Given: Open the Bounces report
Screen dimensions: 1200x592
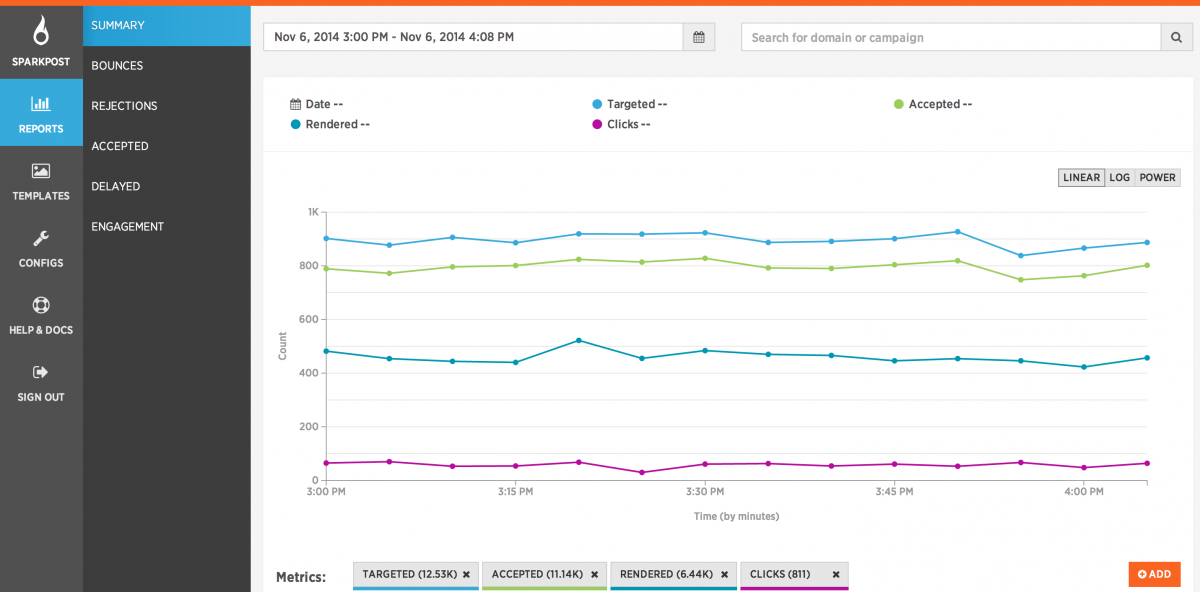Looking at the screenshot, I should [x=117, y=66].
